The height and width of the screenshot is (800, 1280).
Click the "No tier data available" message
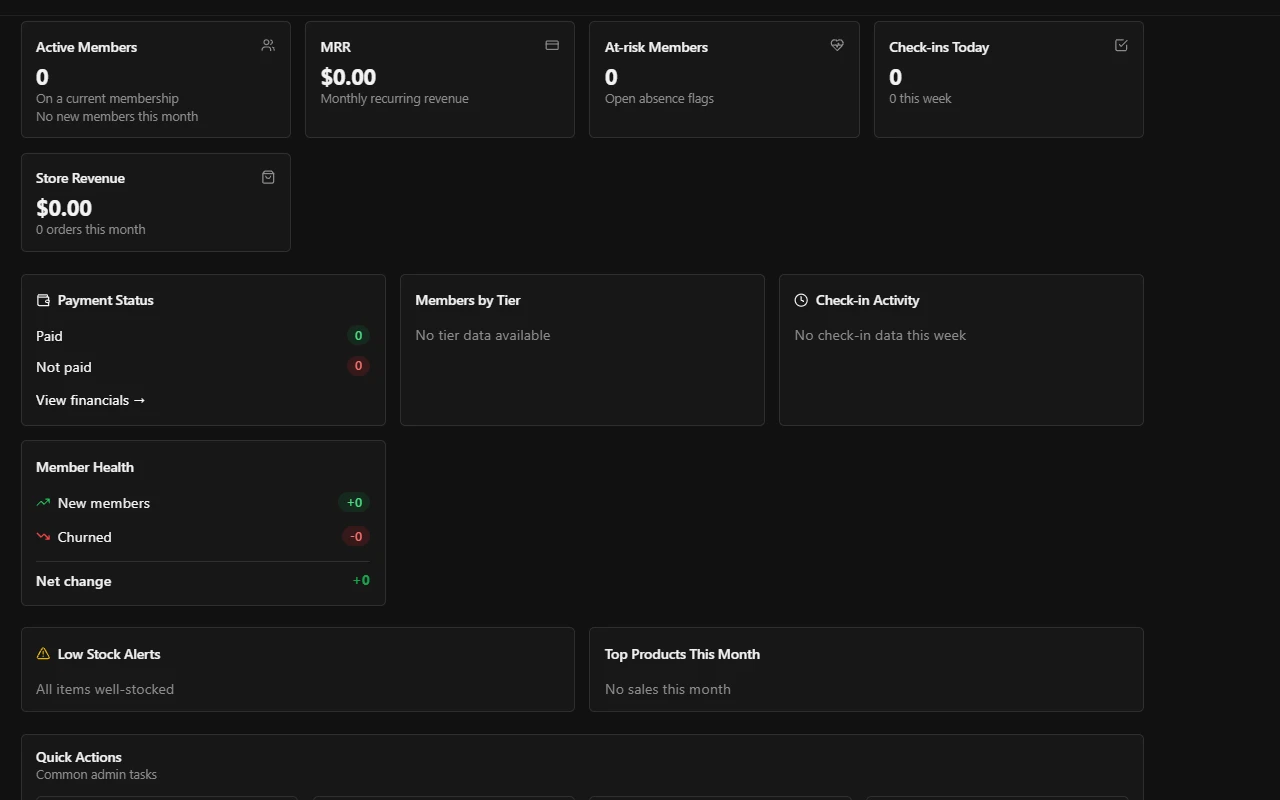[483, 335]
